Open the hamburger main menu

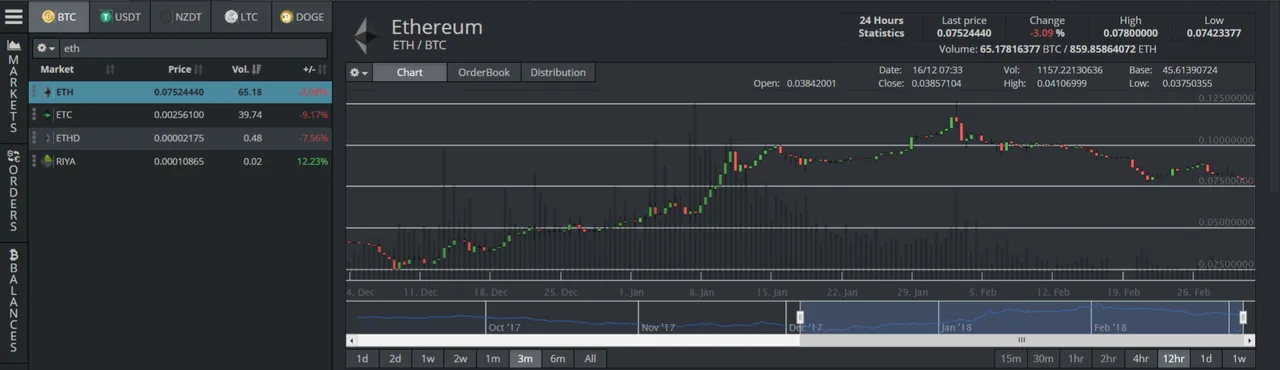[14, 16]
